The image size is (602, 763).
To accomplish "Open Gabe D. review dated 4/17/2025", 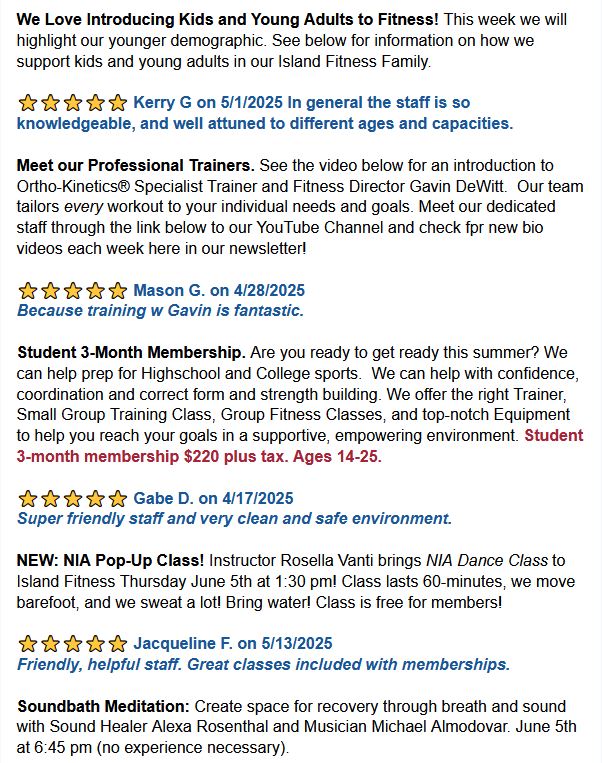I will click(214, 498).
